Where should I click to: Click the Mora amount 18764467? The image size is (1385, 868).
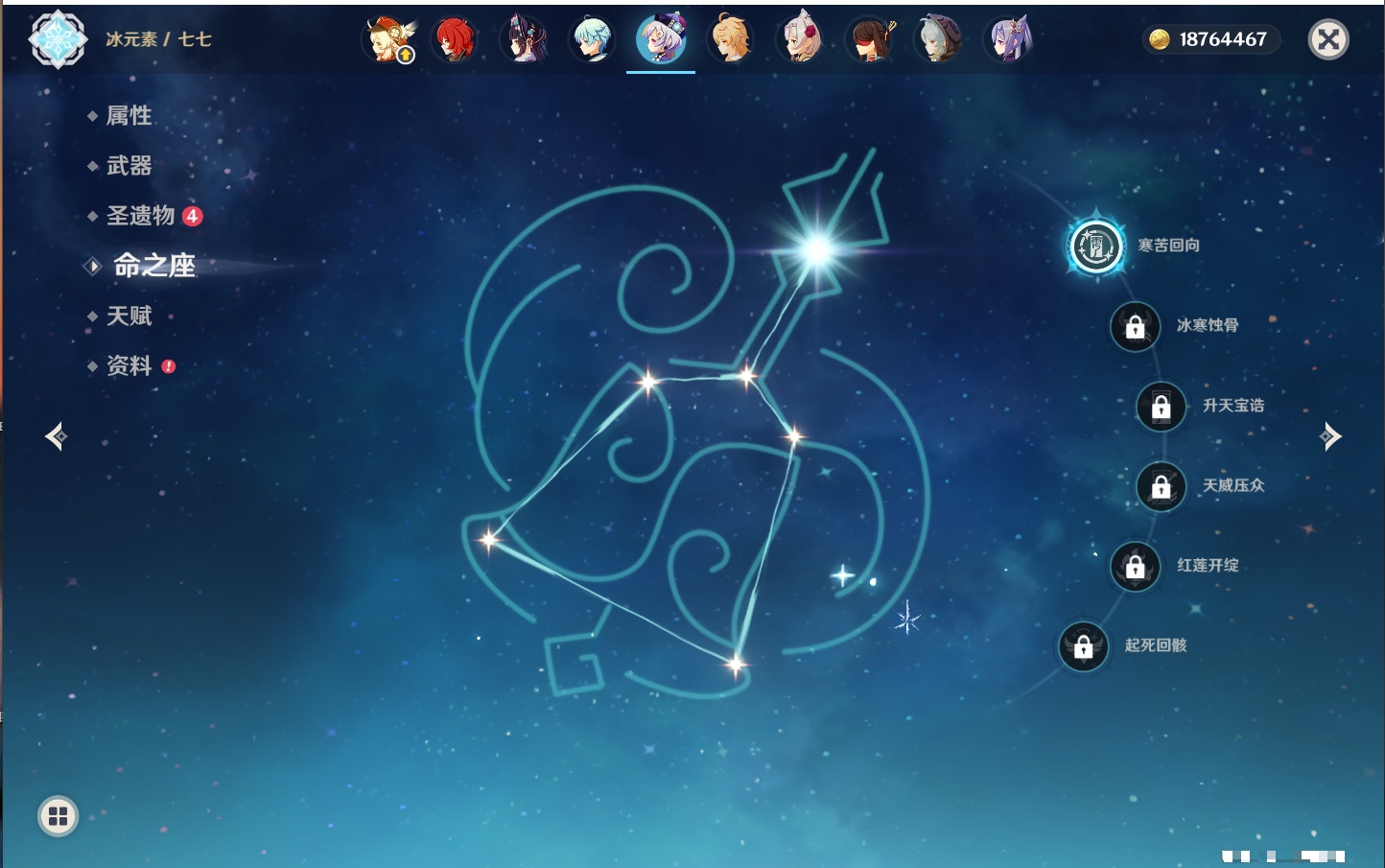pos(1223,39)
